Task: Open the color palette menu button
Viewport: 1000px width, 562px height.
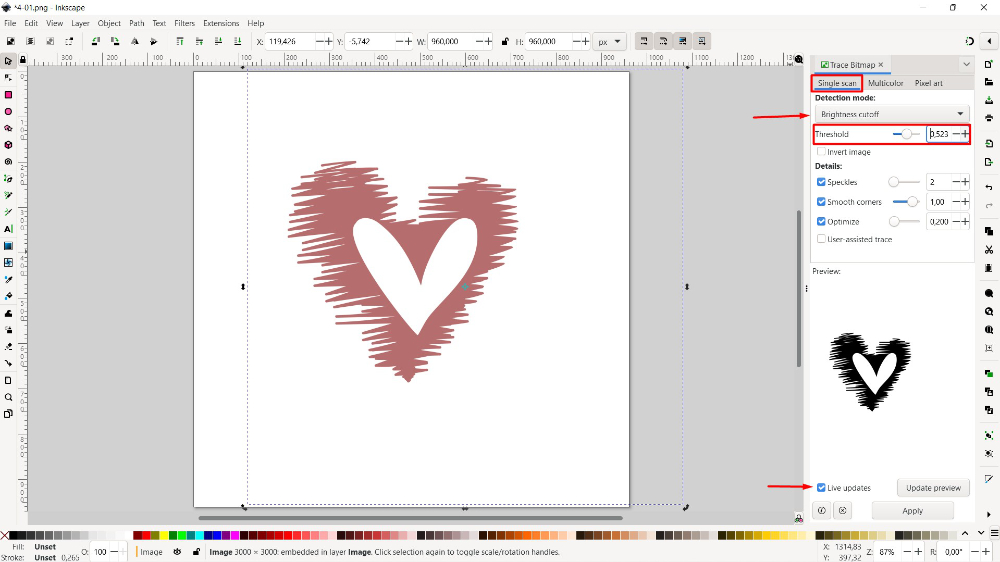Action: click(x=994, y=533)
